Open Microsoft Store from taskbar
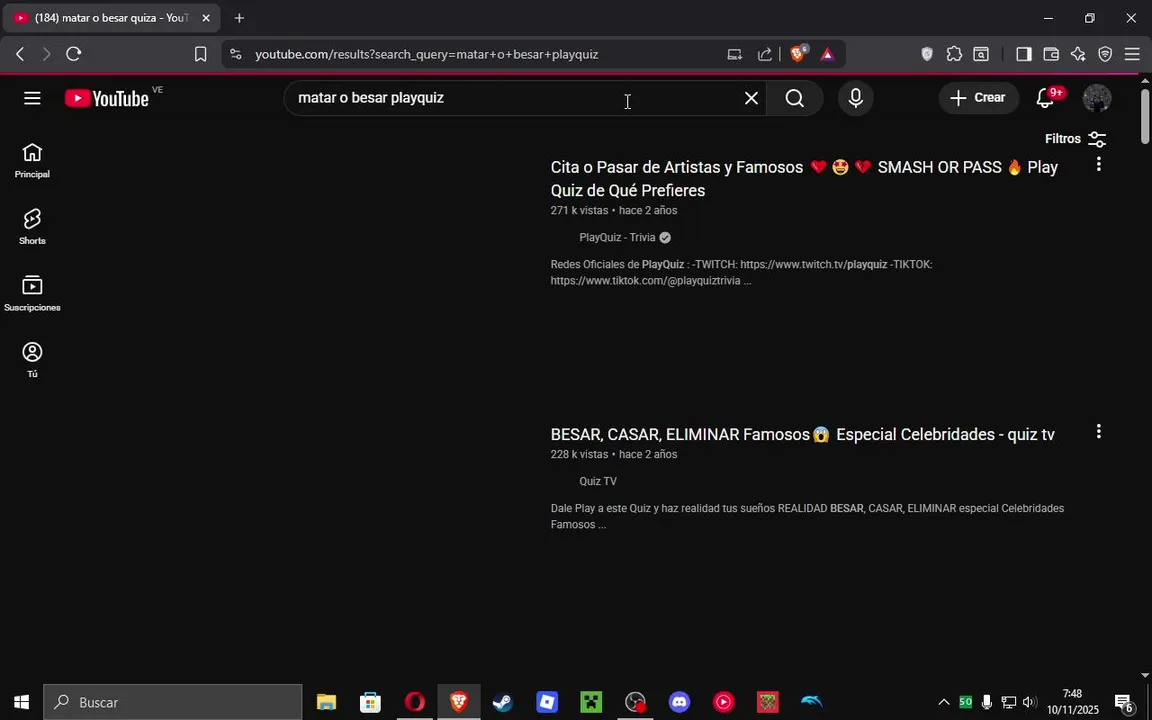Image resolution: width=1152 pixels, height=720 pixels. tap(370, 702)
